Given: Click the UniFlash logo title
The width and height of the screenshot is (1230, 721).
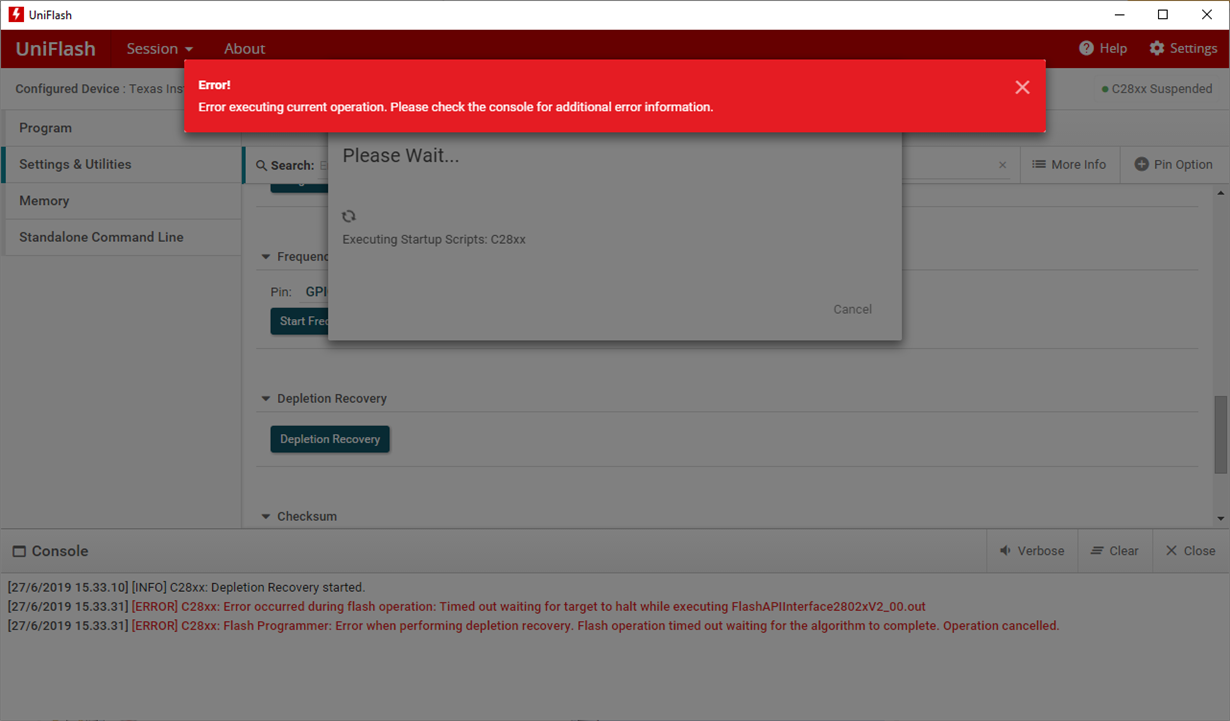Looking at the screenshot, I should [x=56, y=48].
